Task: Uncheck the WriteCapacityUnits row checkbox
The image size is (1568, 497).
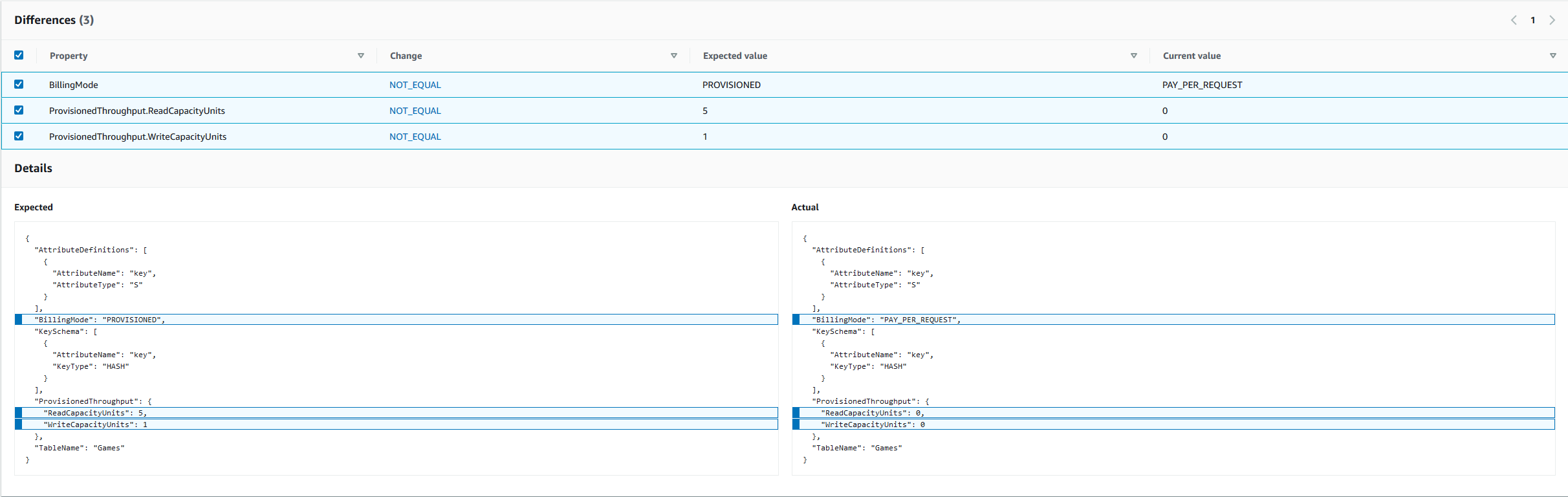Action: coord(19,136)
